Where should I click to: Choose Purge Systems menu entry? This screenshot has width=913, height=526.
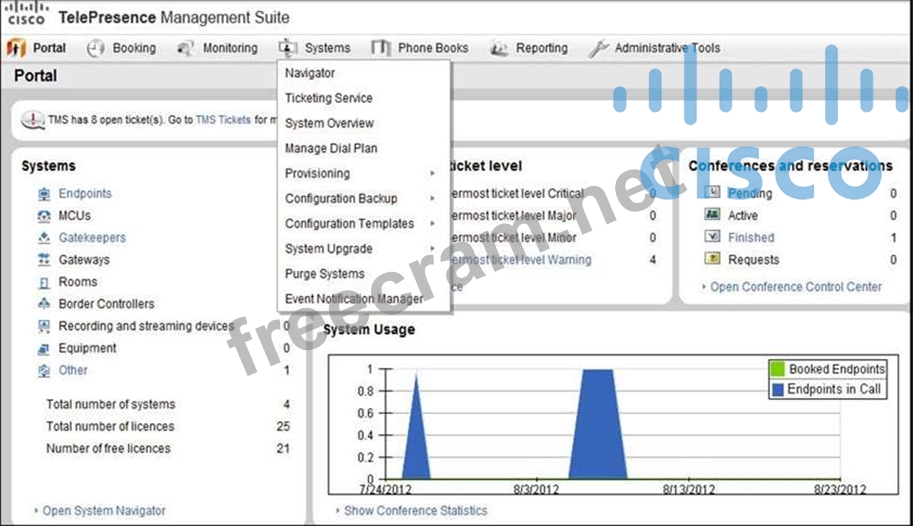click(325, 274)
